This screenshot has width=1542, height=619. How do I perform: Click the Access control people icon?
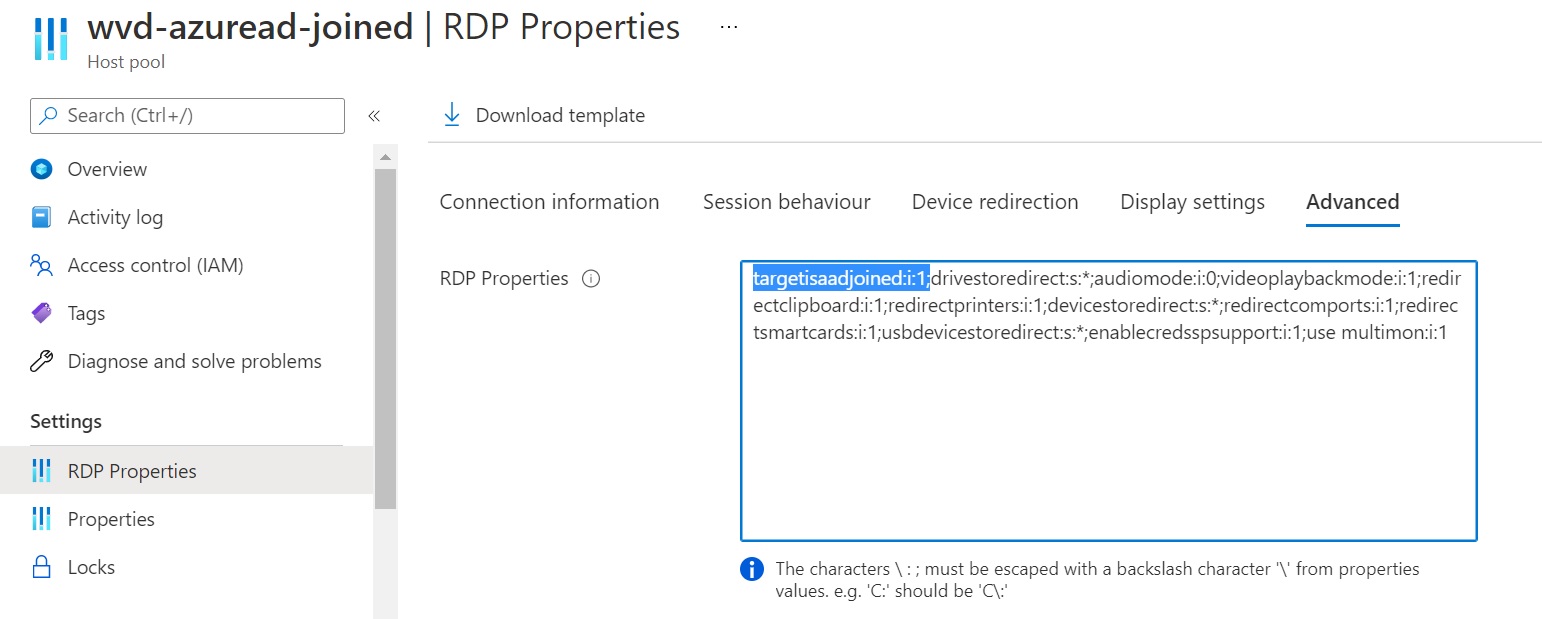pos(41,265)
